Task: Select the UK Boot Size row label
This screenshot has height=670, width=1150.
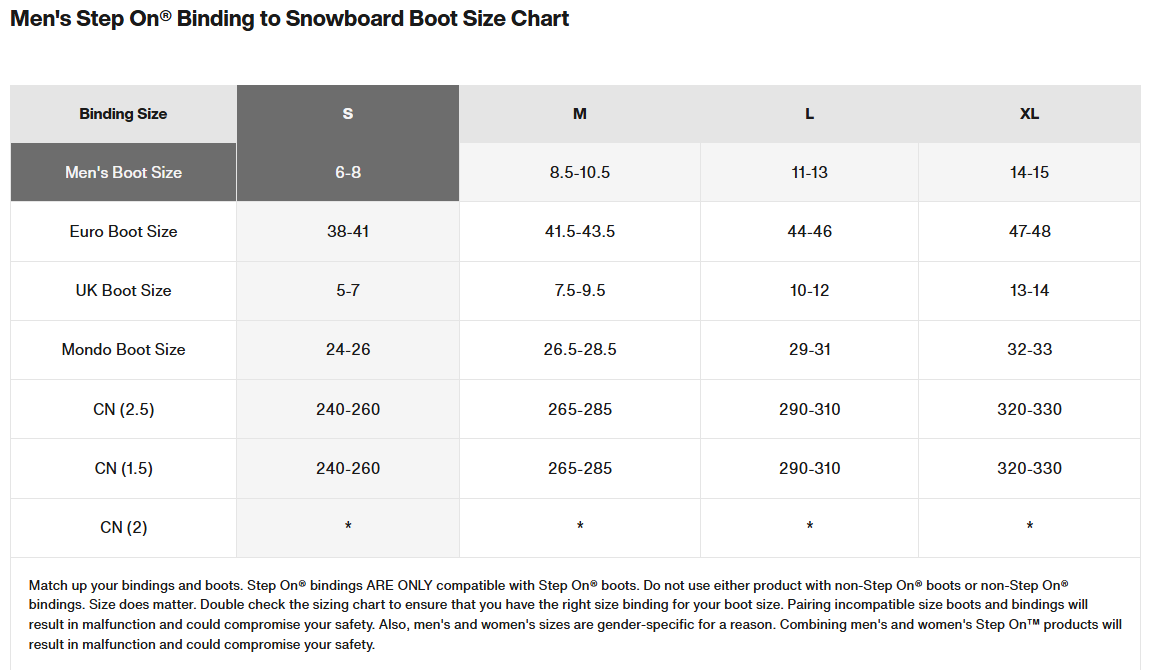Action: [123, 290]
